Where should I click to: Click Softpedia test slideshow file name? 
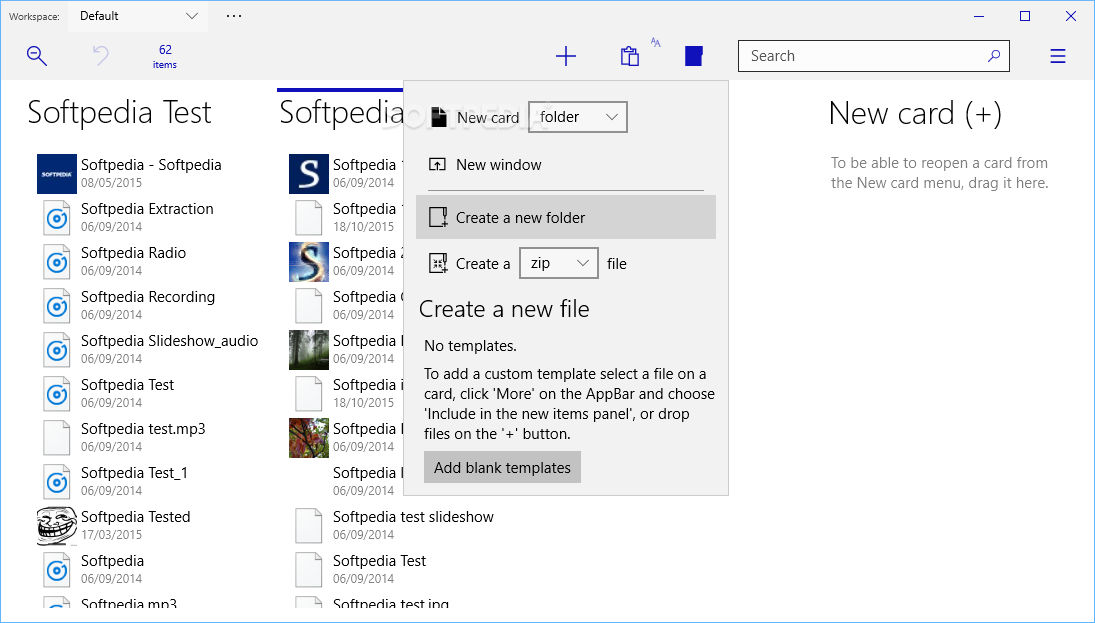(413, 517)
